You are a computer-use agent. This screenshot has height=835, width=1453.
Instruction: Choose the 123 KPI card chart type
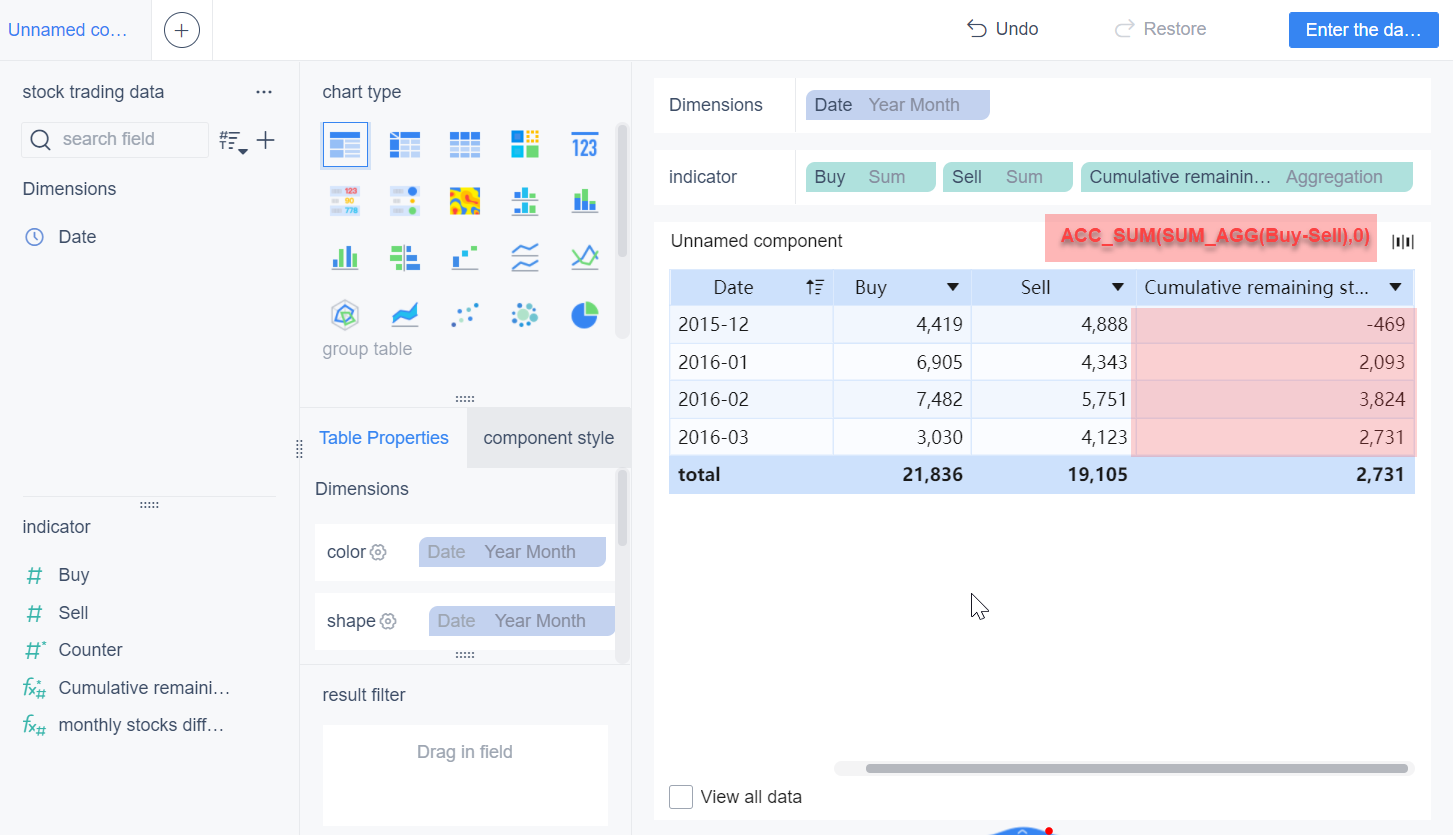click(585, 145)
